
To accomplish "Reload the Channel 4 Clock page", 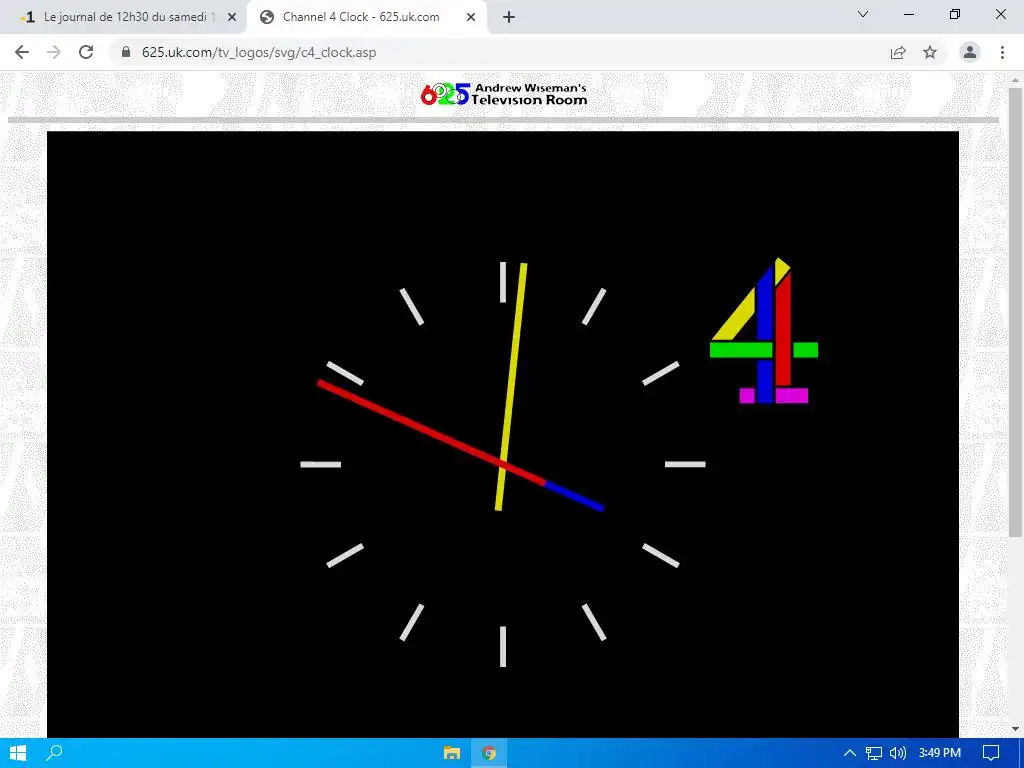I will (86, 52).
